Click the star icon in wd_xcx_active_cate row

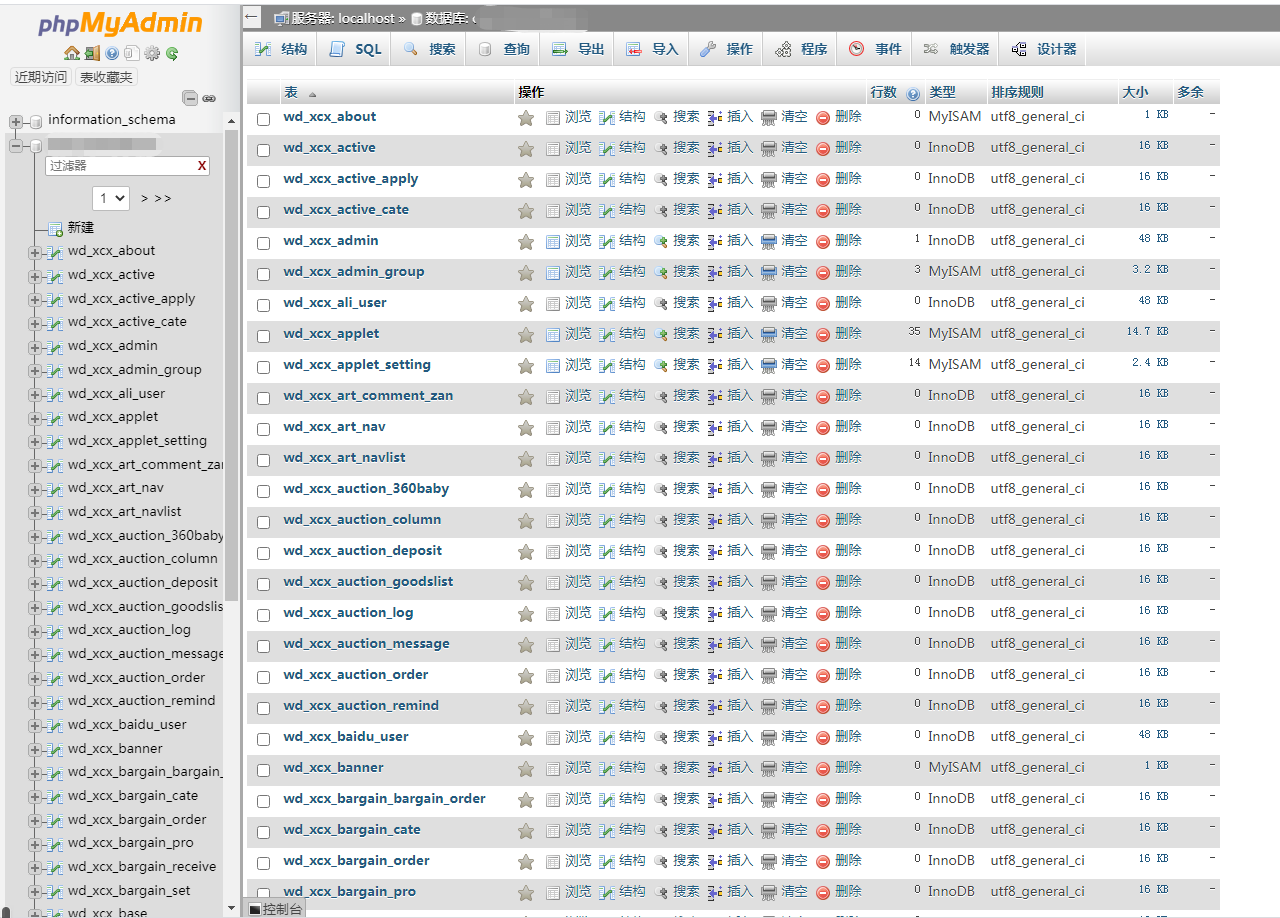click(526, 211)
